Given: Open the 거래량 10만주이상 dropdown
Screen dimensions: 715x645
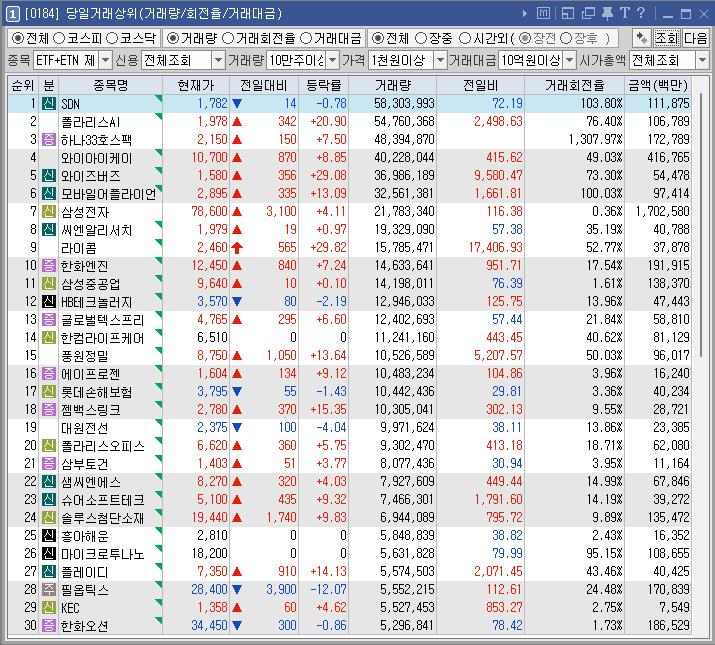Looking at the screenshot, I should (x=333, y=60).
